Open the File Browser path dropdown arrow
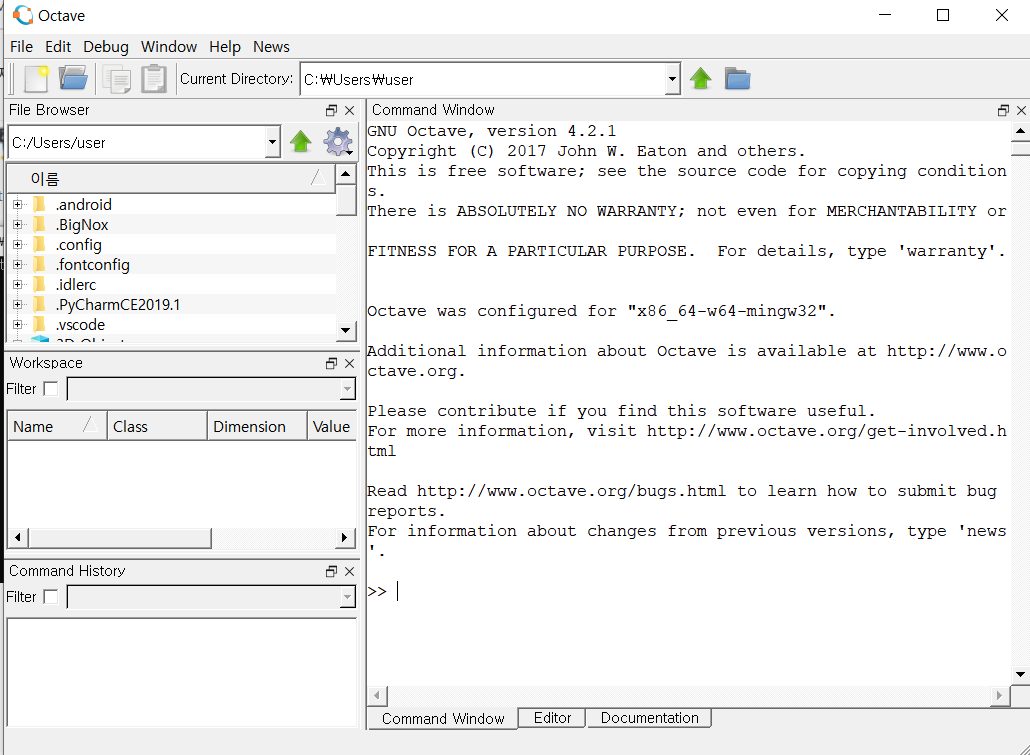 [x=273, y=143]
